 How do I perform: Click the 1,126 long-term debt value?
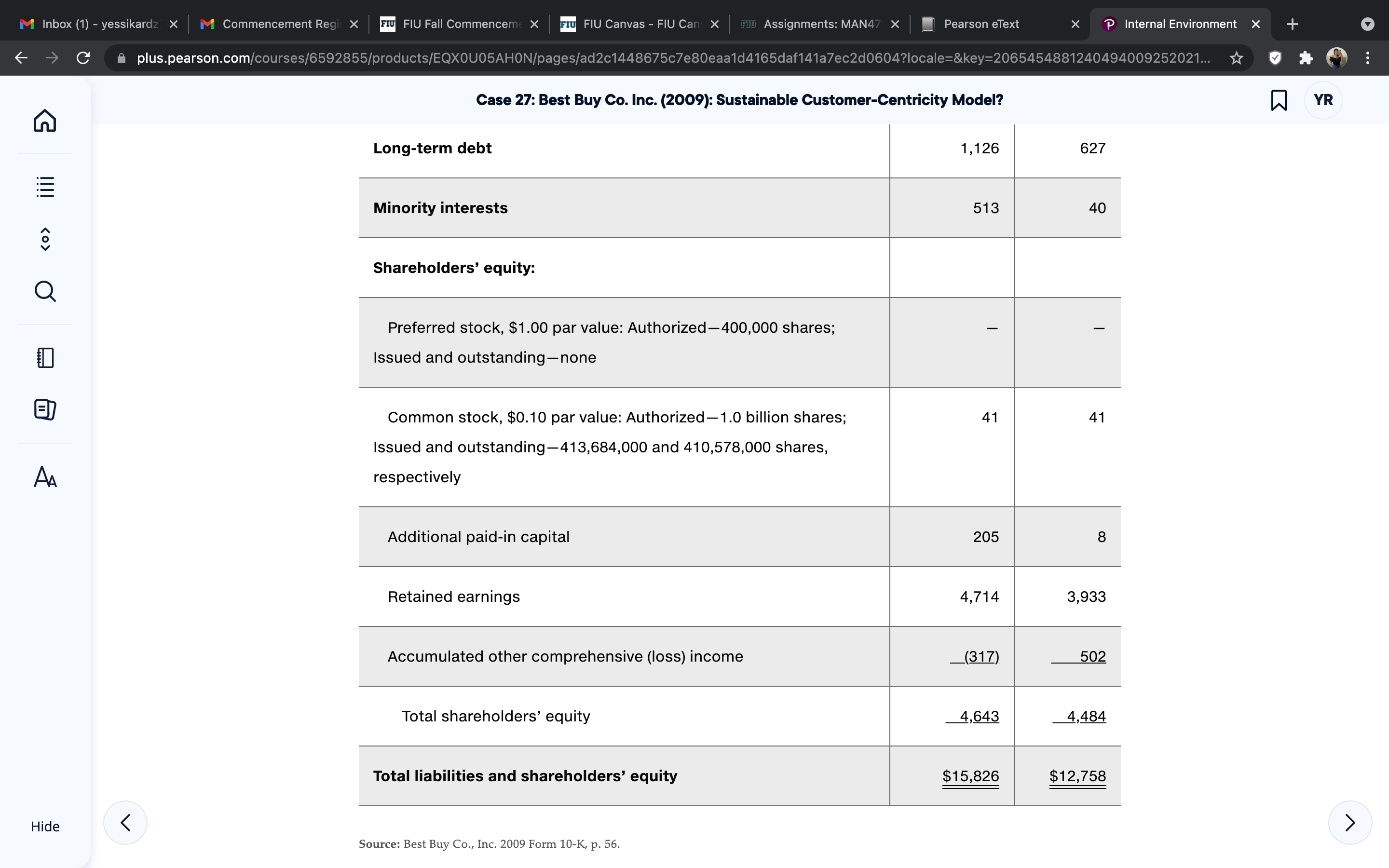pyautogui.click(x=979, y=148)
